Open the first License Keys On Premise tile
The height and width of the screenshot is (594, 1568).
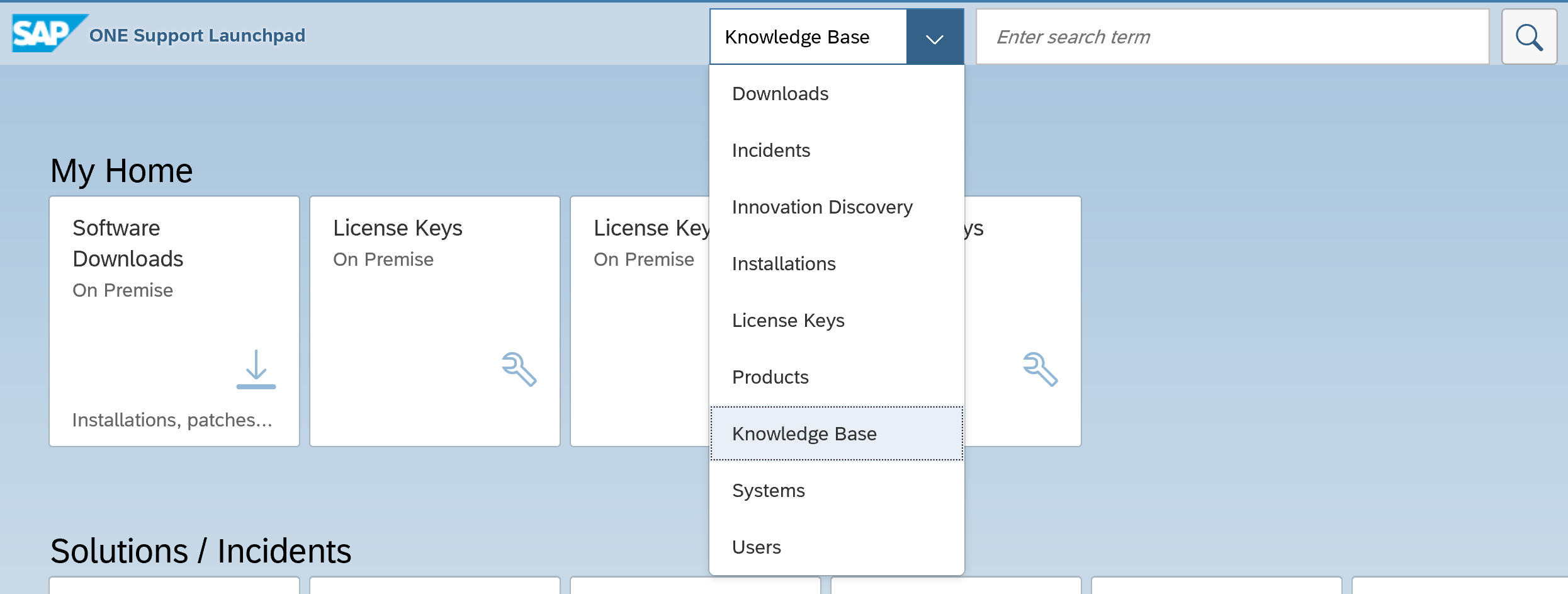434,321
